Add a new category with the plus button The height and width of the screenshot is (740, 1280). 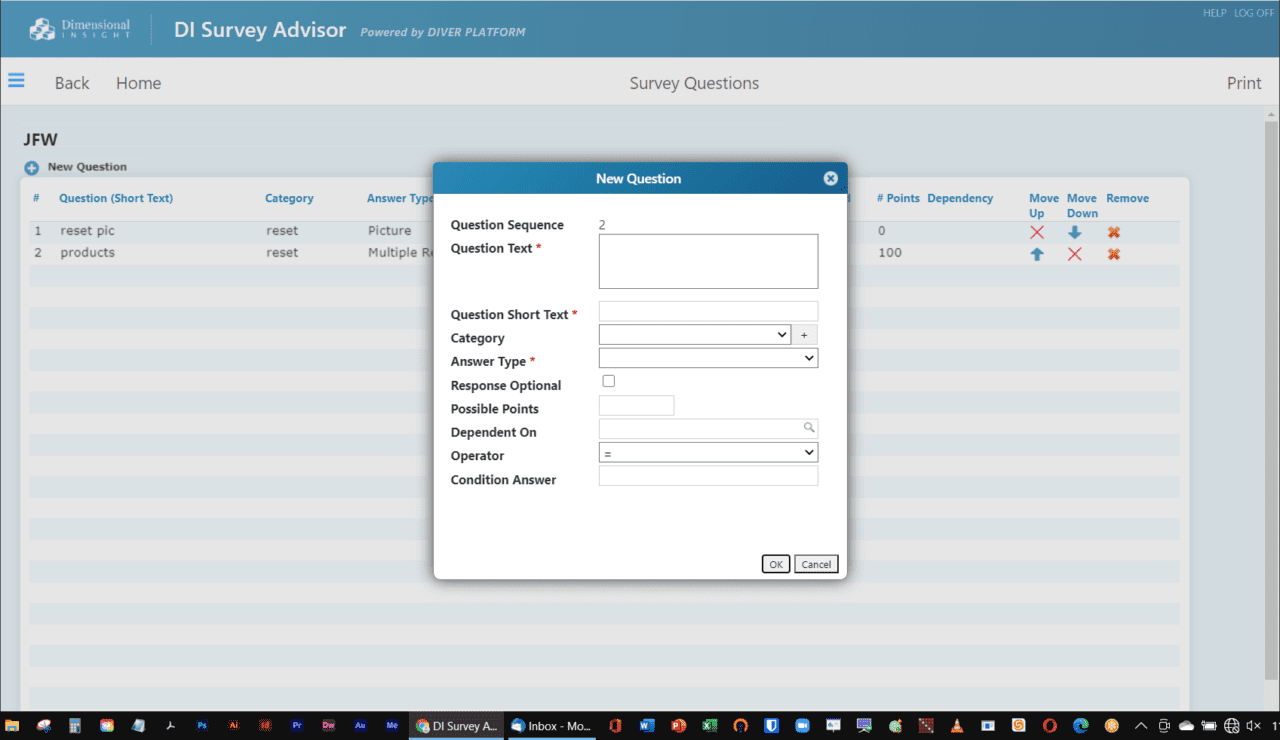[804, 334]
